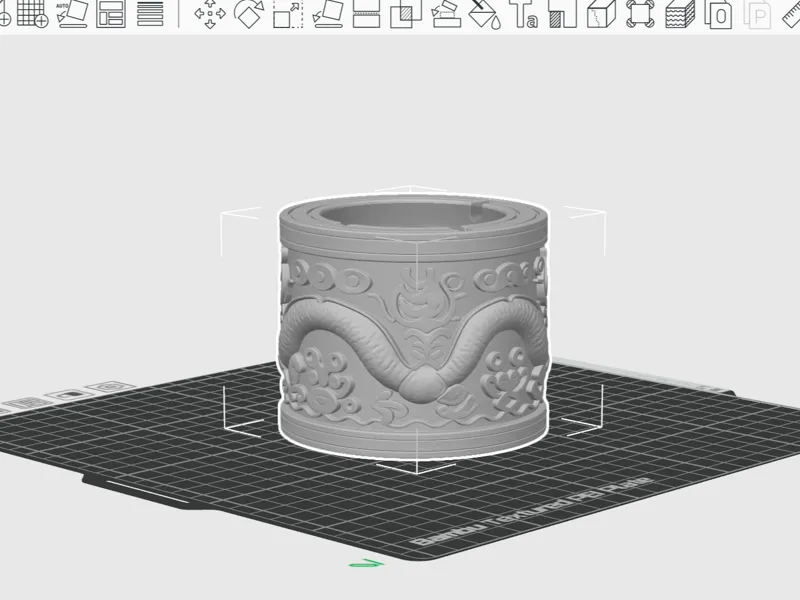Select the Rotate tool
This screenshot has width=800, height=600.
click(249, 13)
